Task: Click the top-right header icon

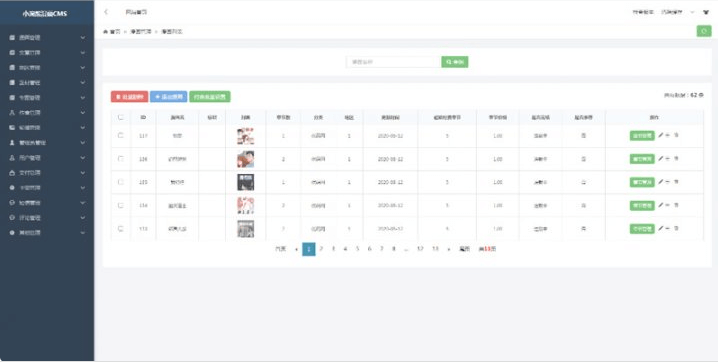Action: (x=706, y=12)
